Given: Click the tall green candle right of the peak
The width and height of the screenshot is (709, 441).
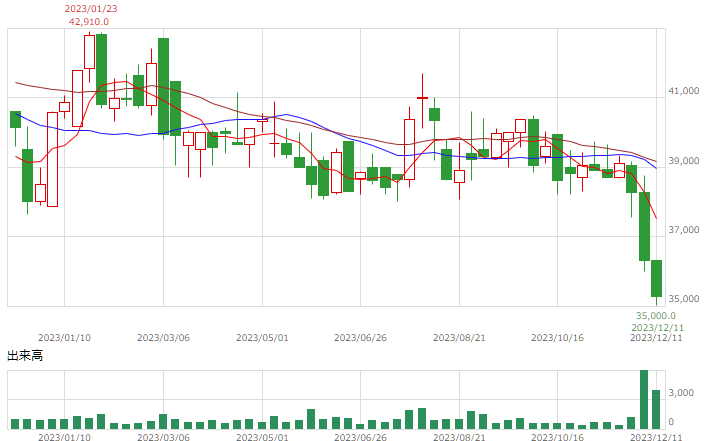Looking at the screenshot, I should 101,69.
